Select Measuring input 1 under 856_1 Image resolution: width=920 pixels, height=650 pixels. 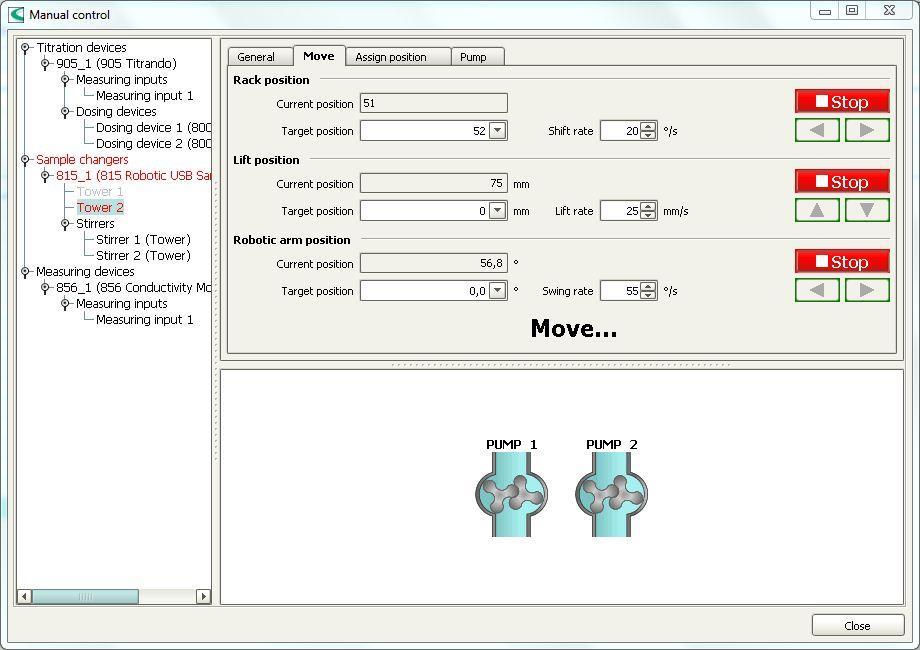[144, 320]
